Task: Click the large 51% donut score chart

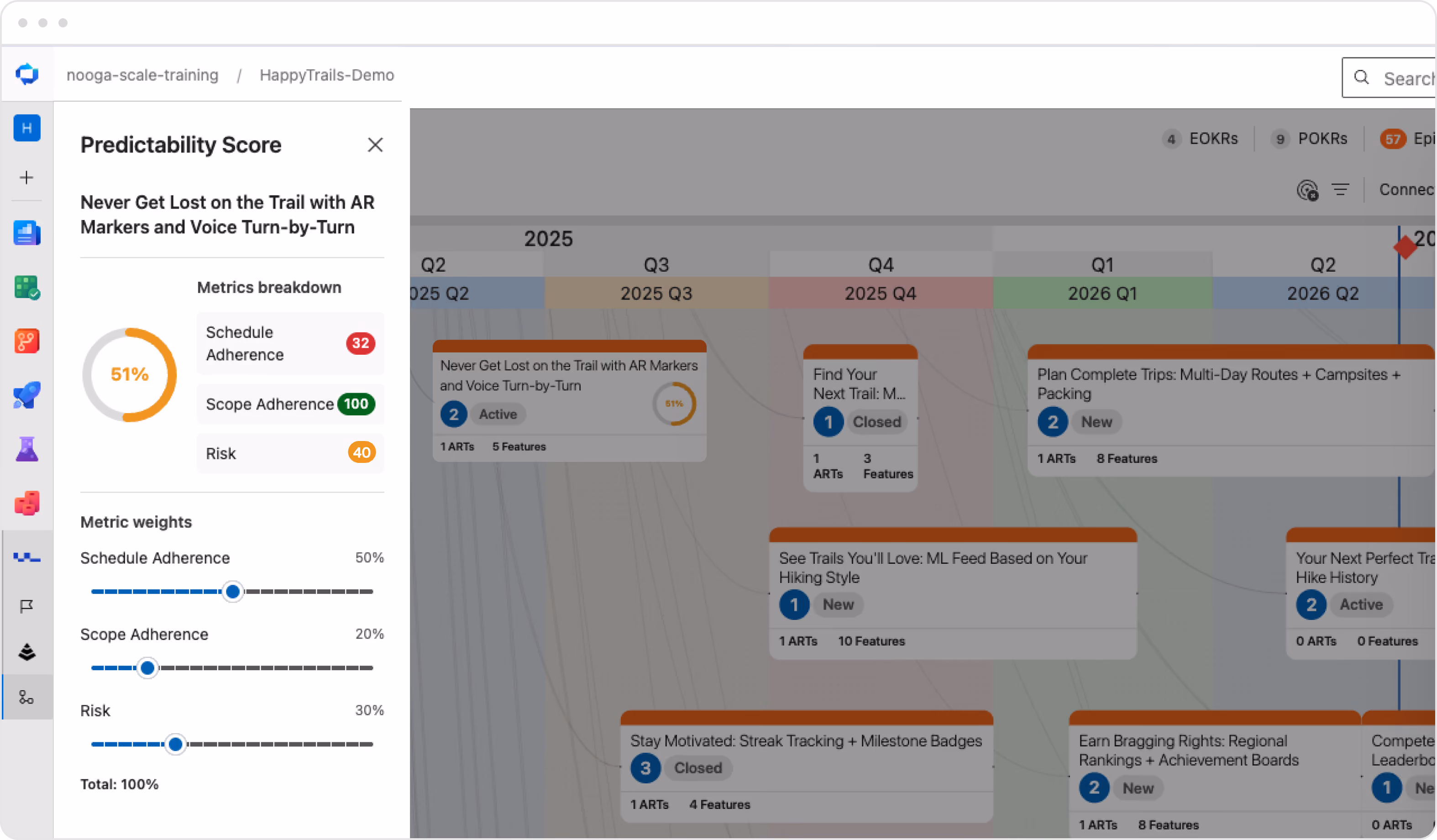Action: [x=130, y=375]
